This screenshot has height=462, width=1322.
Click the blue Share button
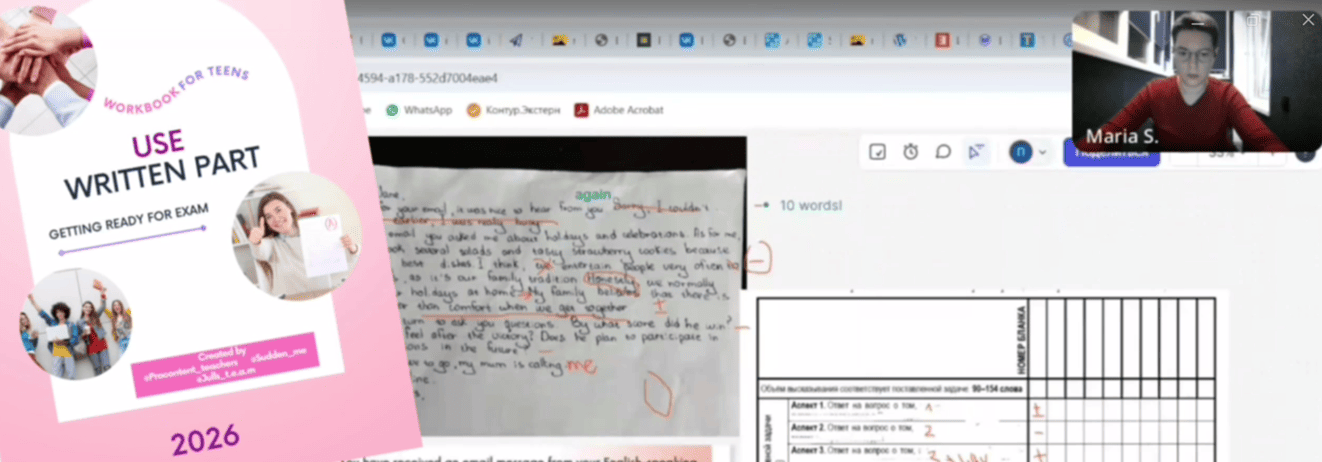pos(1111,153)
